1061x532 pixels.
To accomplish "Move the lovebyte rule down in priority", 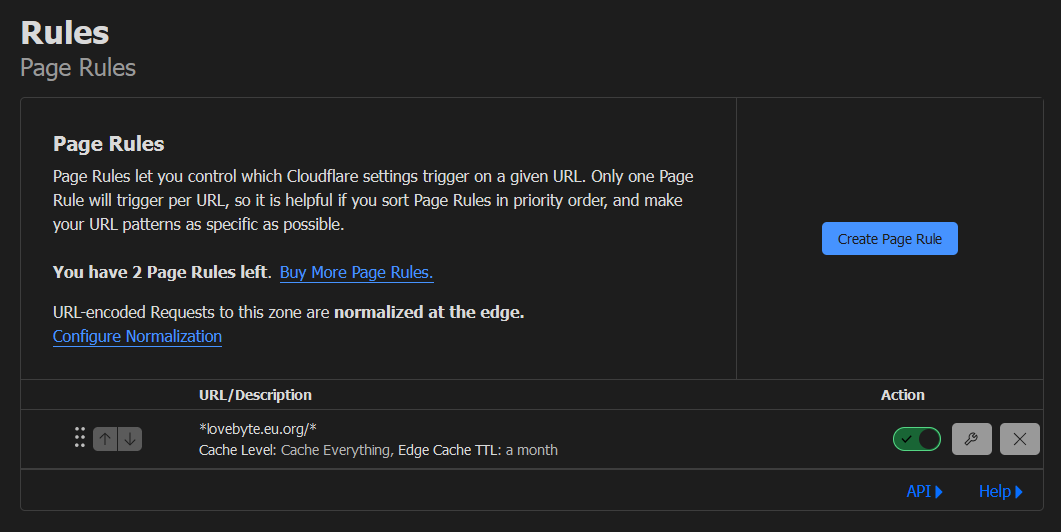I will (130, 439).
